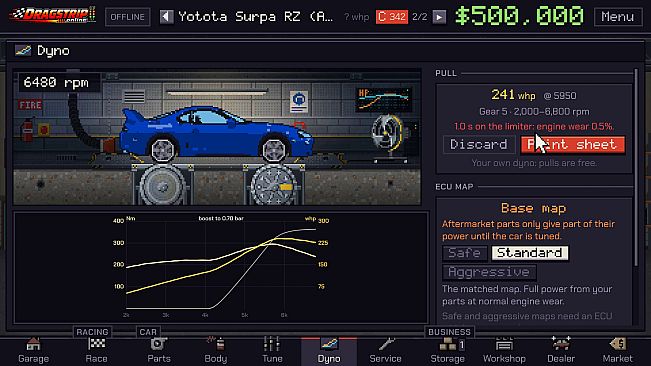Click the Base map heading
The image size is (651, 366).
534,208
